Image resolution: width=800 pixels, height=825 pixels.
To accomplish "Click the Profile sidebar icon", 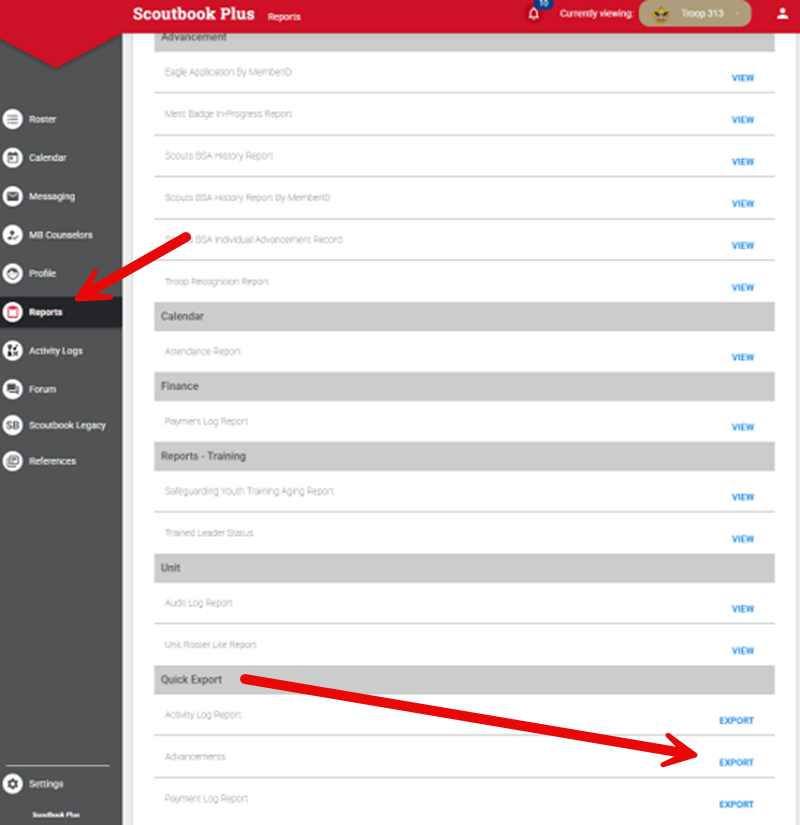I will (x=13, y=273).
